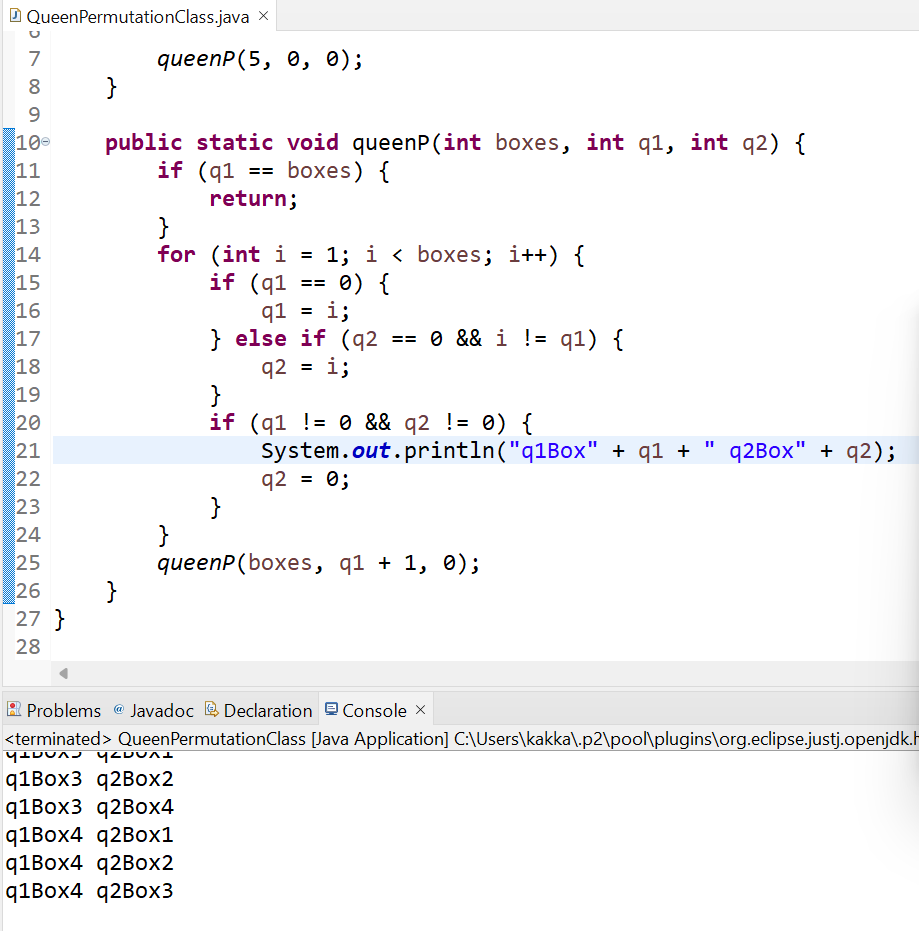919x931 pixels.
Task: Activate the Console tab
Action: 374,711
